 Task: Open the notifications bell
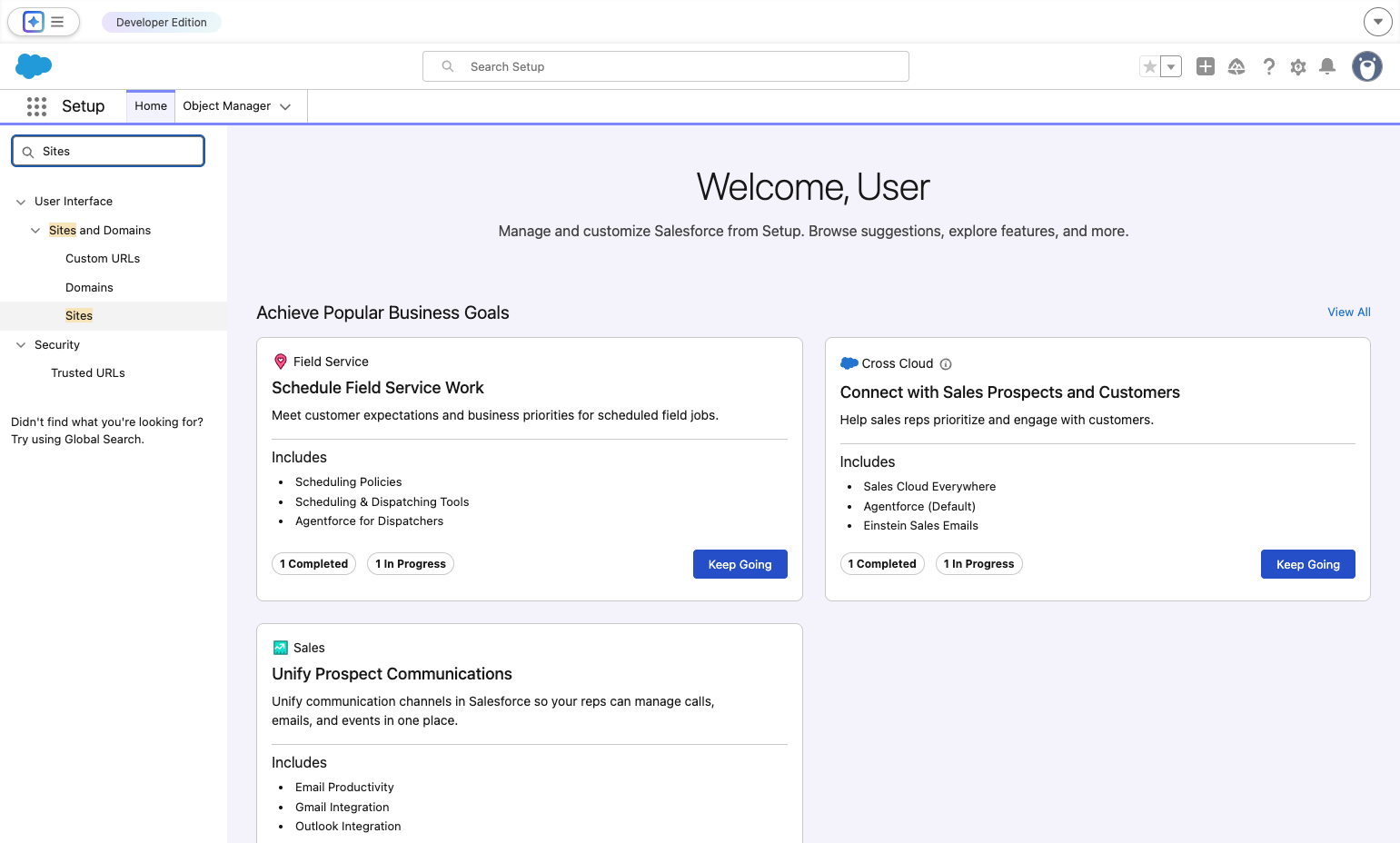tap(1327, 66)
